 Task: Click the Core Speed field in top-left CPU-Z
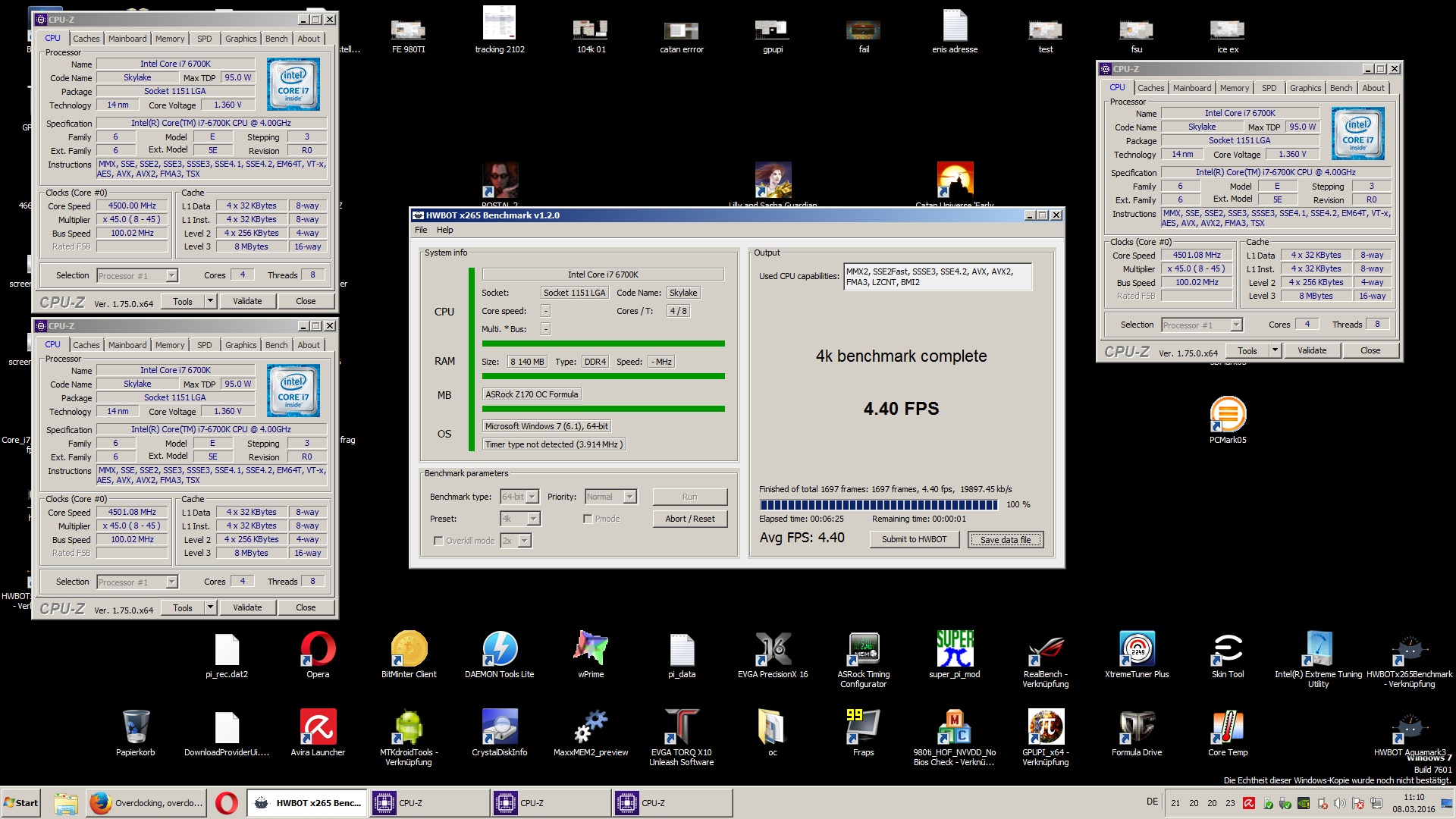click(x=133, y=206)
